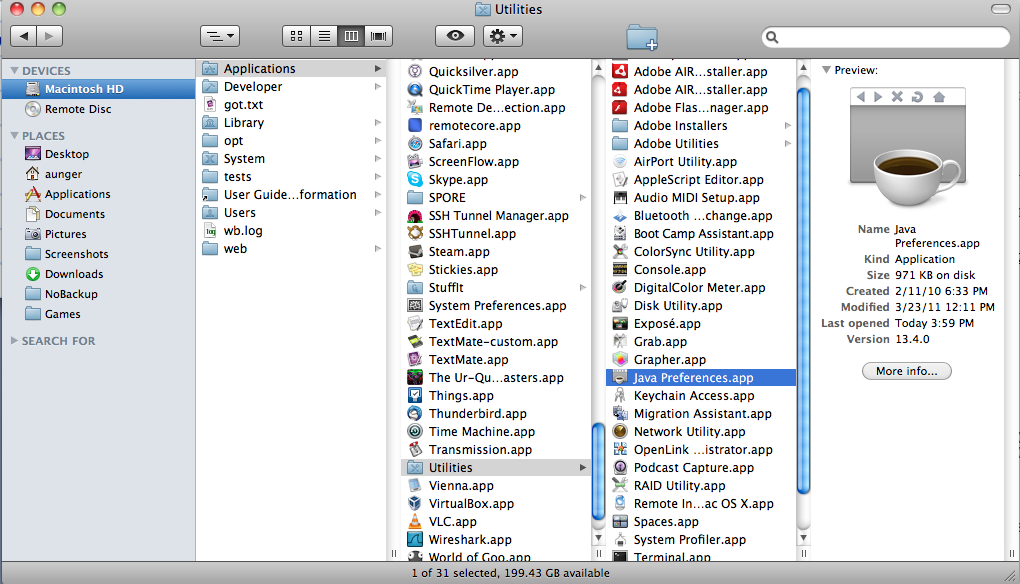This screenshot has width=1020, height=584.
Task: Expand the SPORE folder arrow
Action: [x=583, y=198]
